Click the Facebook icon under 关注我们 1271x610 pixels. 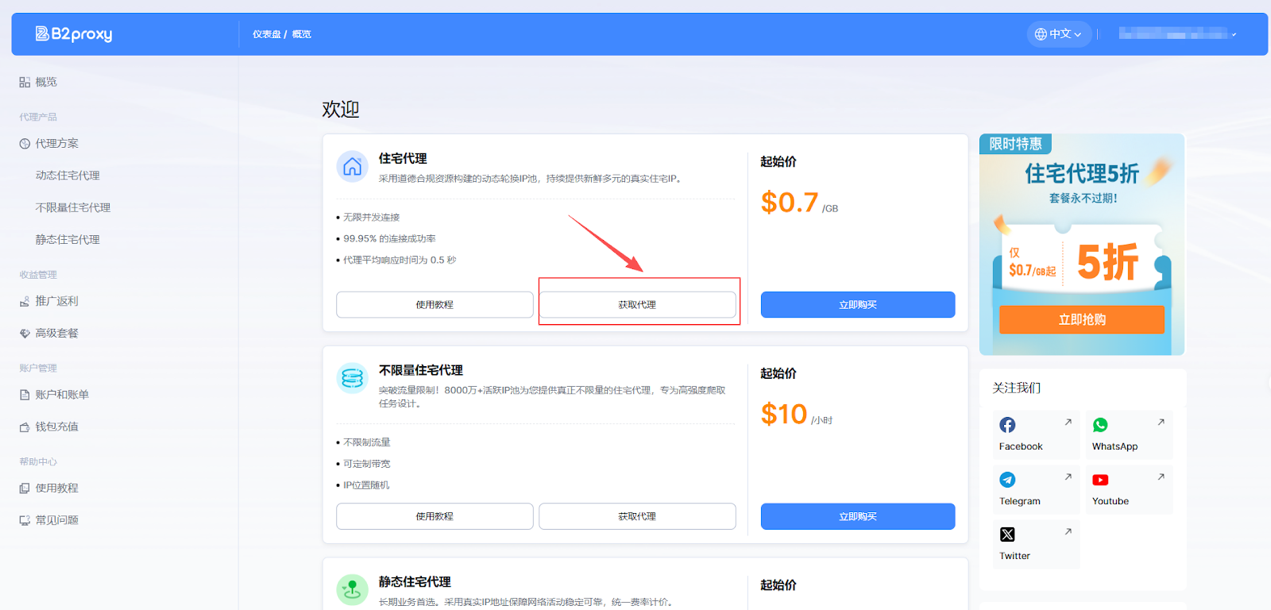pos(1007,425)
